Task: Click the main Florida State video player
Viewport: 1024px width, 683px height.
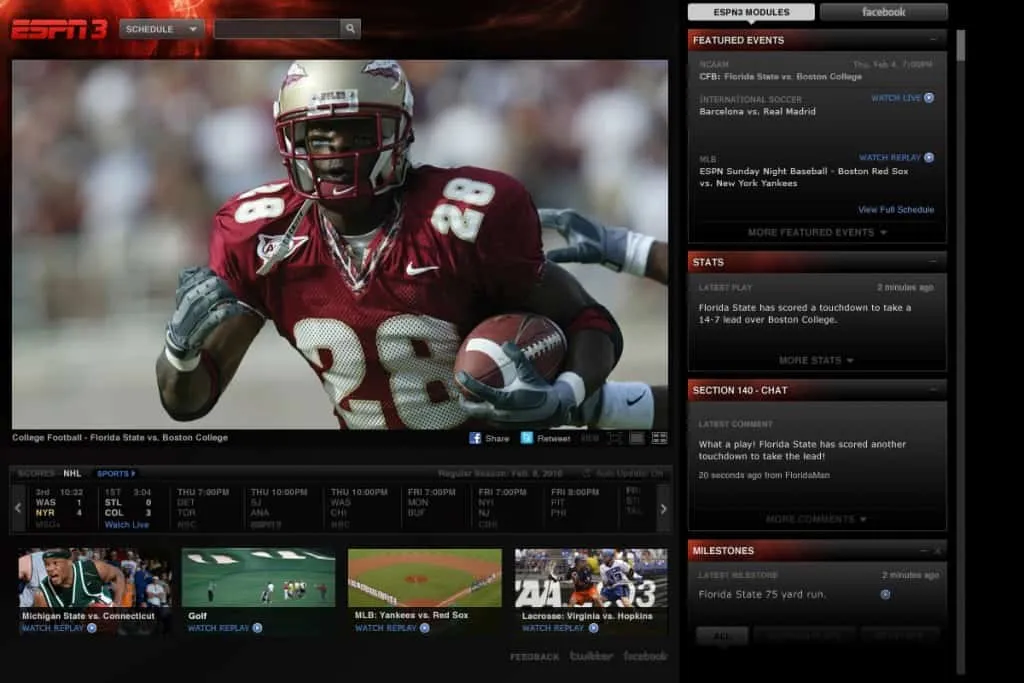Action: click(x=340, y=245)
